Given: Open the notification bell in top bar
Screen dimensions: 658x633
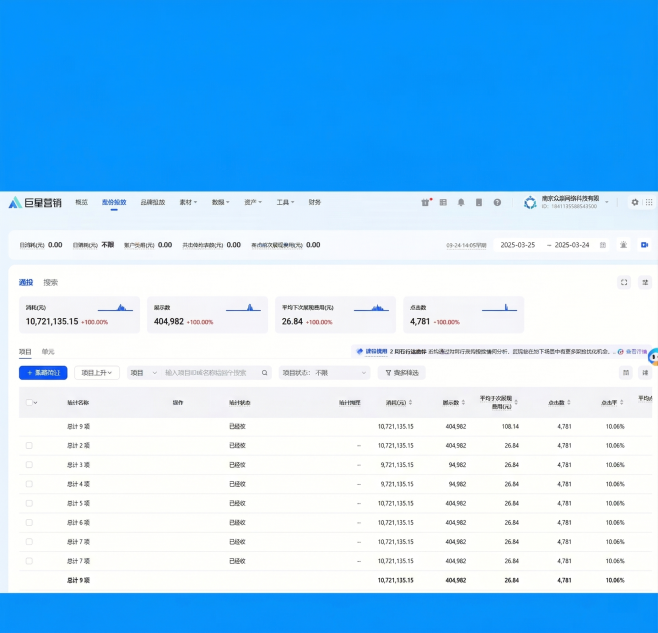Looking at the screenshot, I should 461,202.
